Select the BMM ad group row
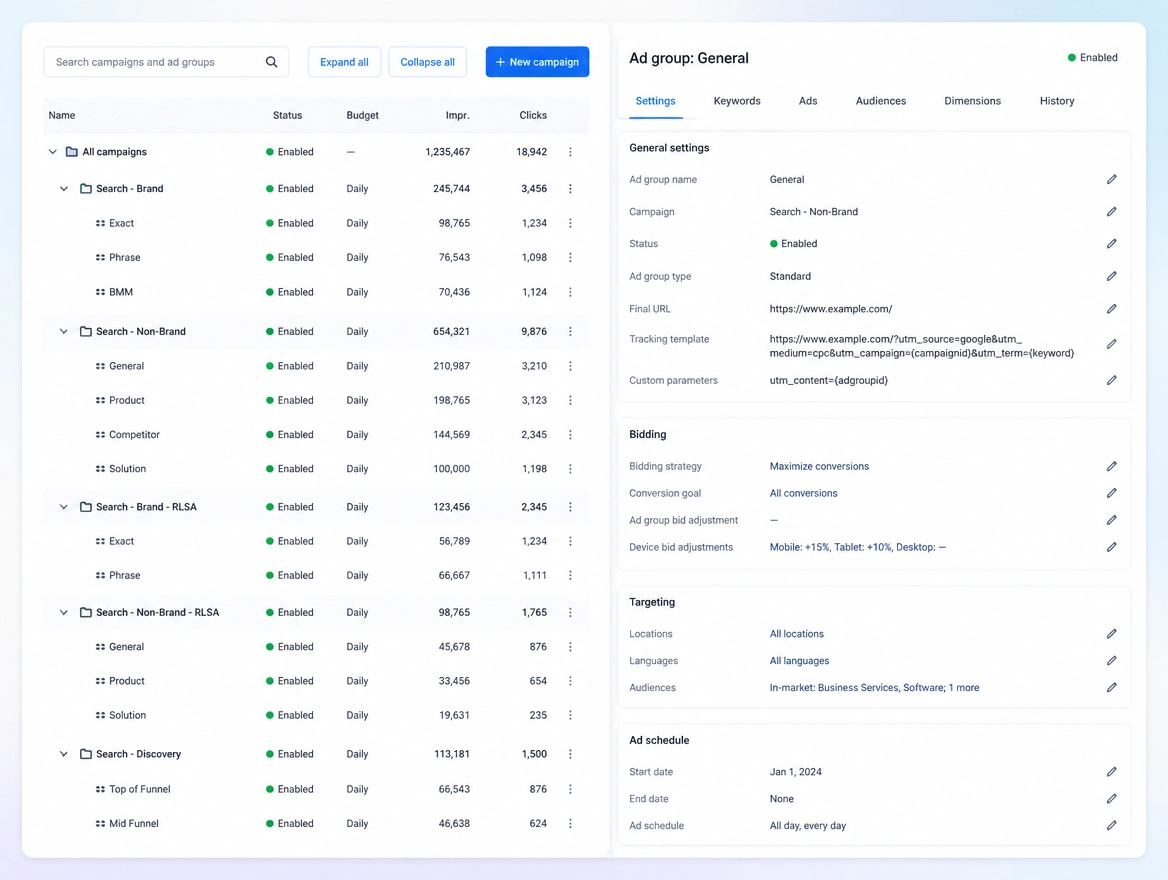Image resolution: width=1168 pixels, height=880 pixels. click(316, 292)
